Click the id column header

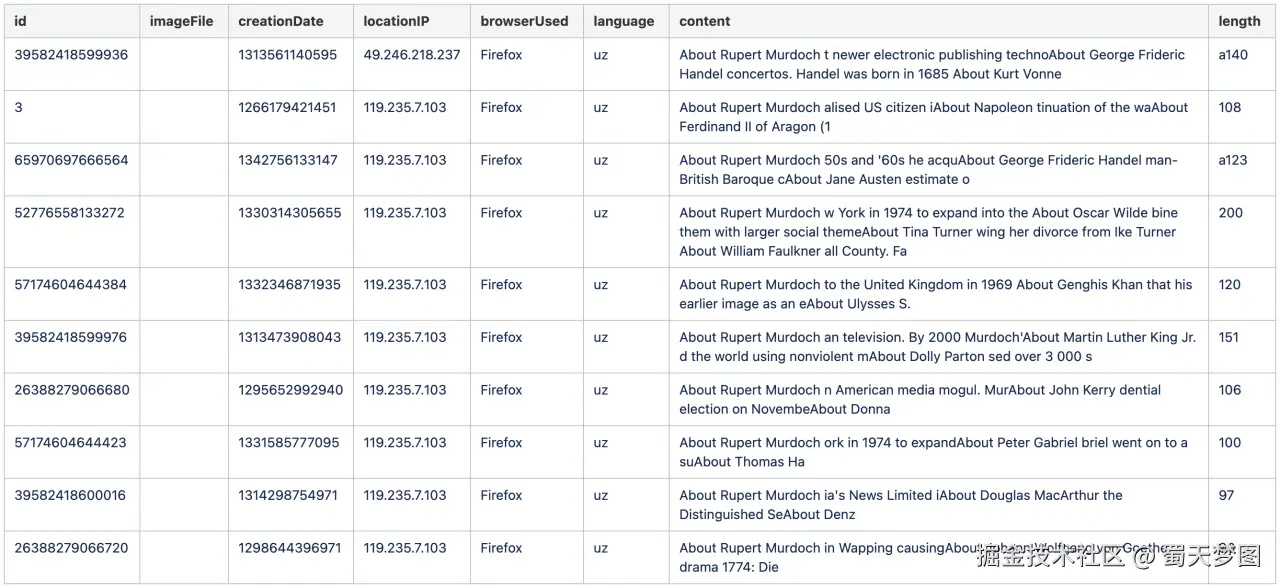[x=21, y=21]
